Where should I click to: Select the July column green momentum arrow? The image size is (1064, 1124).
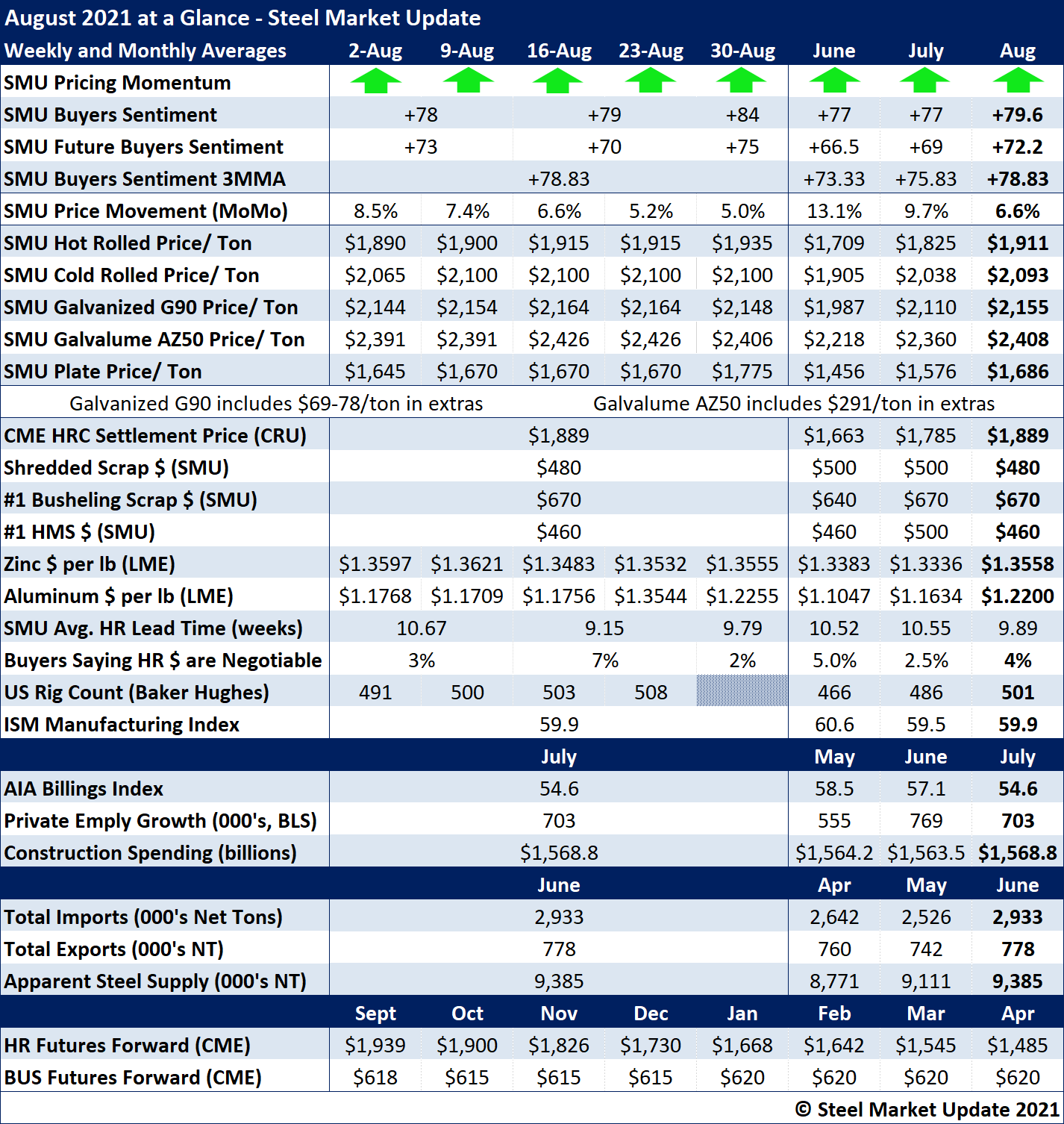coord(925,81)
